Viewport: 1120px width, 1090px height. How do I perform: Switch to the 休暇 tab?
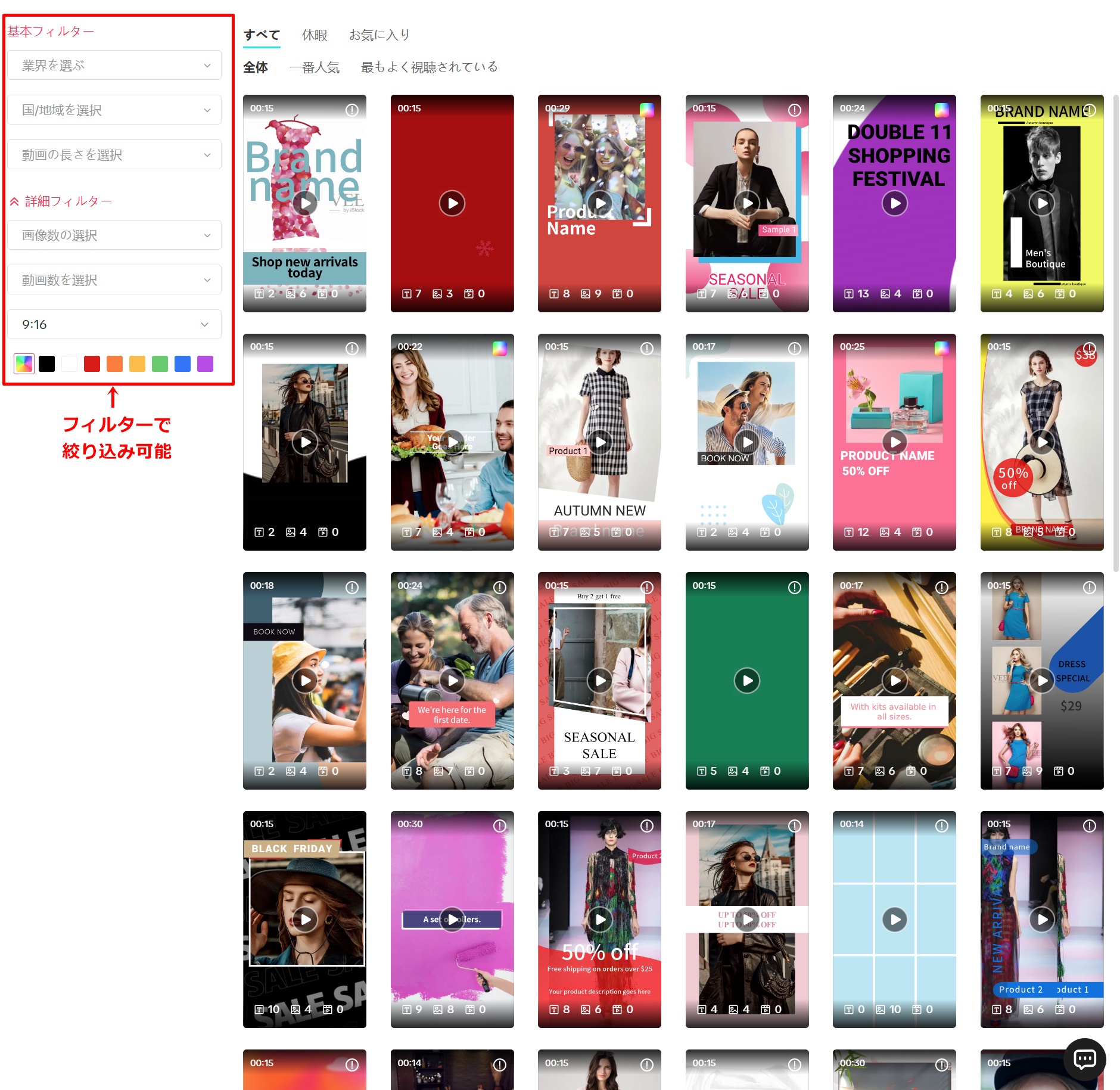(x=315, y=35)
